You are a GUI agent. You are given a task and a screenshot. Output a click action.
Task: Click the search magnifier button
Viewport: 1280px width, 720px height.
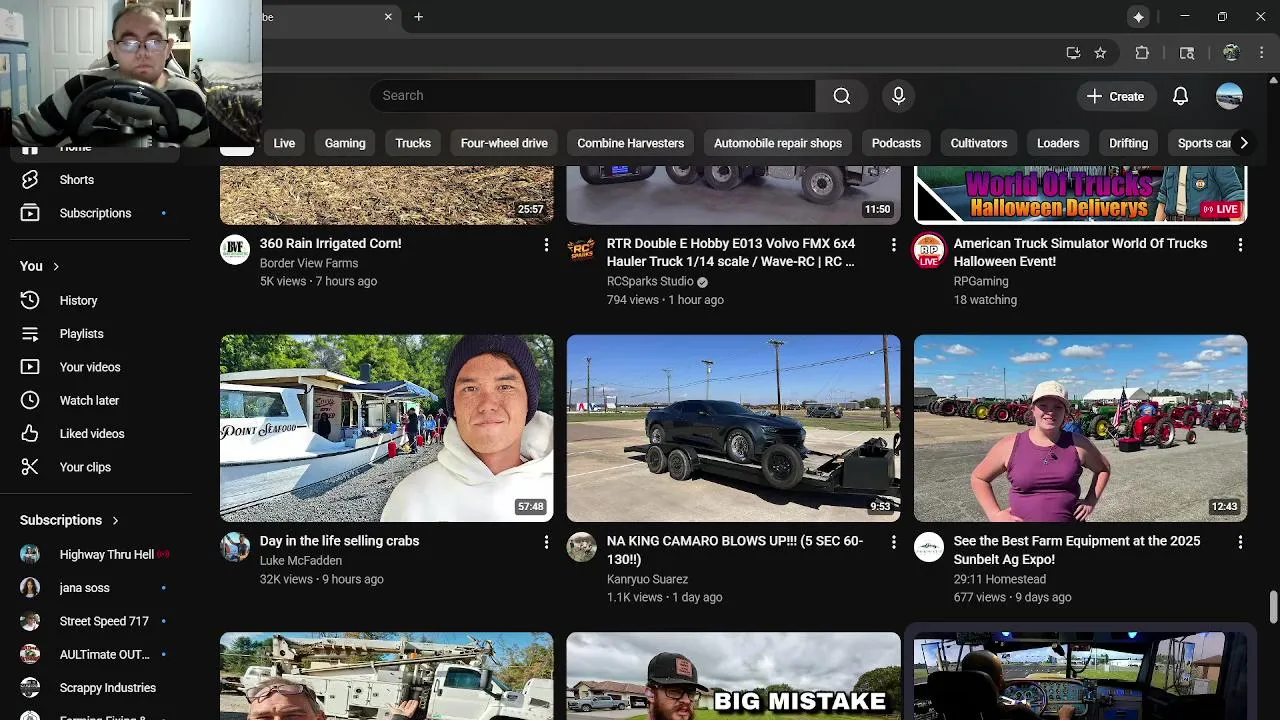842,96
